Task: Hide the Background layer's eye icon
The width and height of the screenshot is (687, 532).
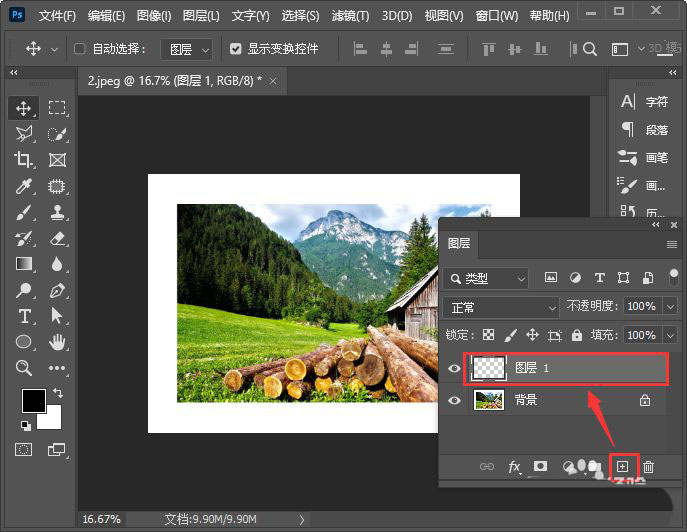Action: (x=454, y=400)
